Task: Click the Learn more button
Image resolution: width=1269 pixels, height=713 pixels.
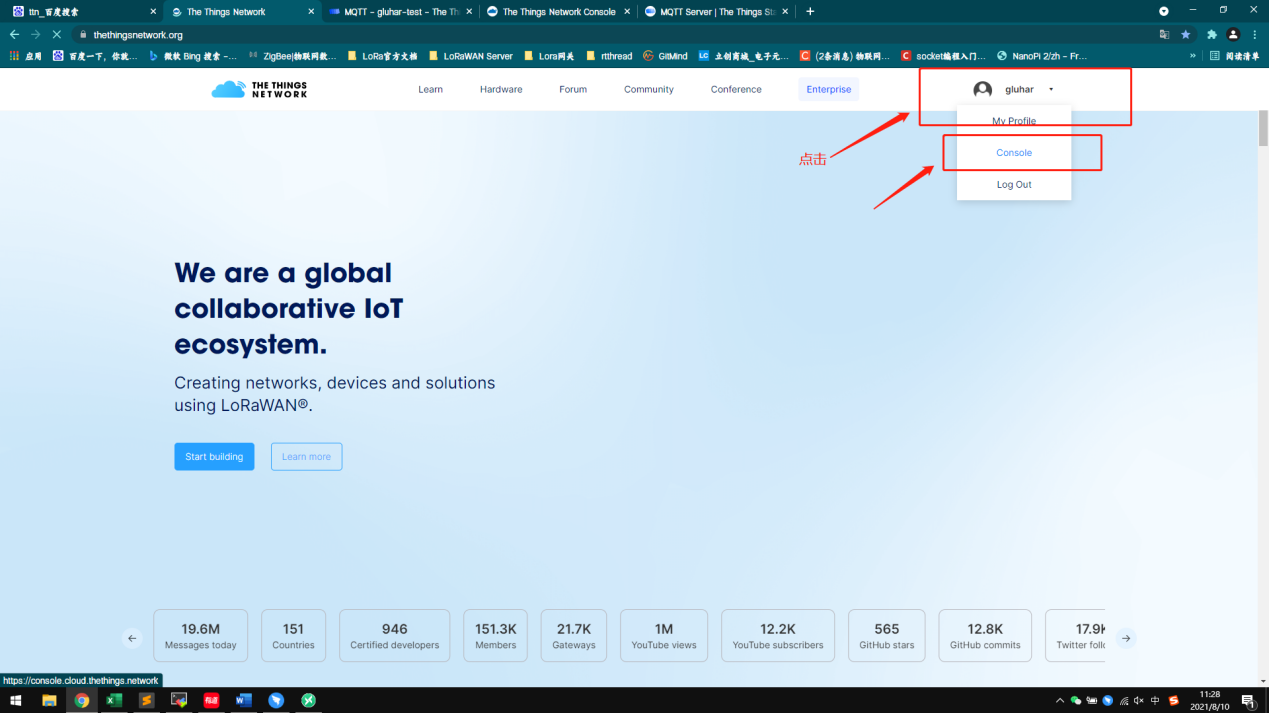Action: point(306,457)
